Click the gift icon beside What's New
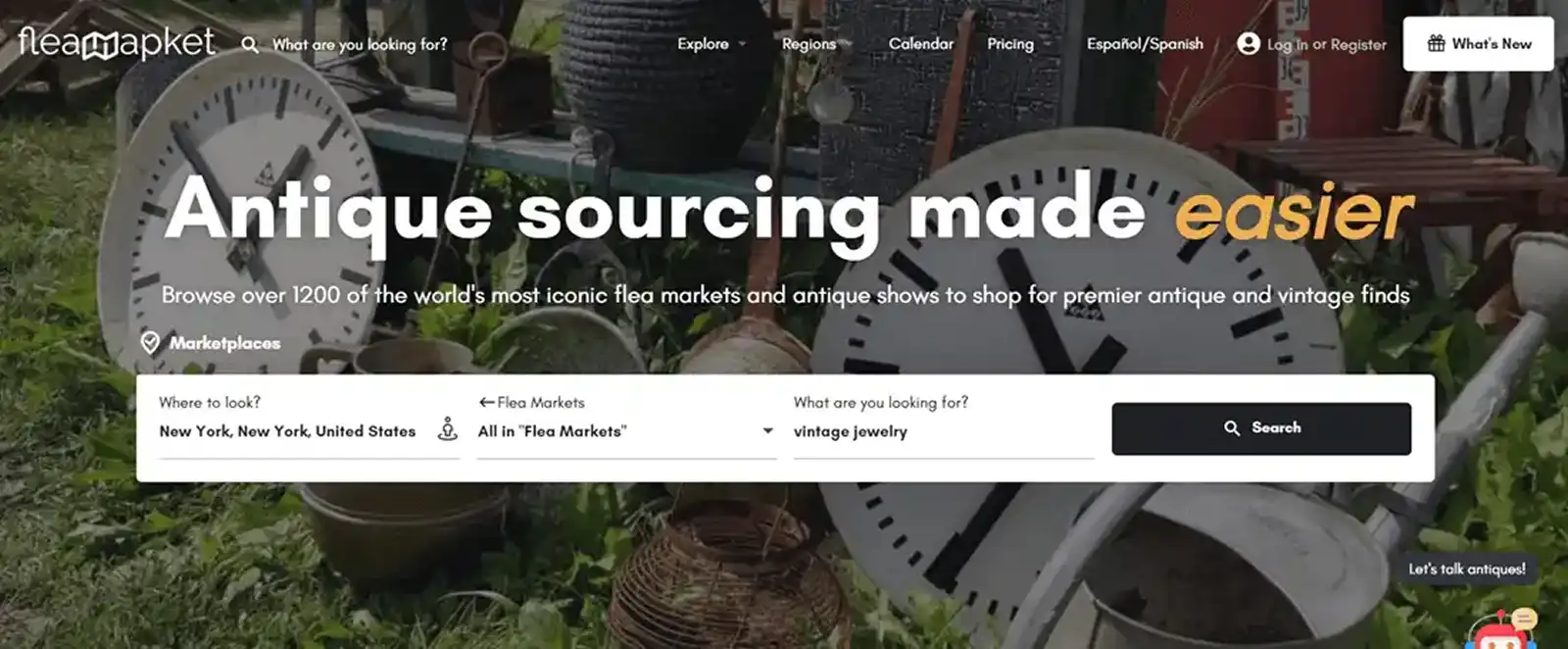The width and height of the screenshot is (1568, 649). point(1436,43)
